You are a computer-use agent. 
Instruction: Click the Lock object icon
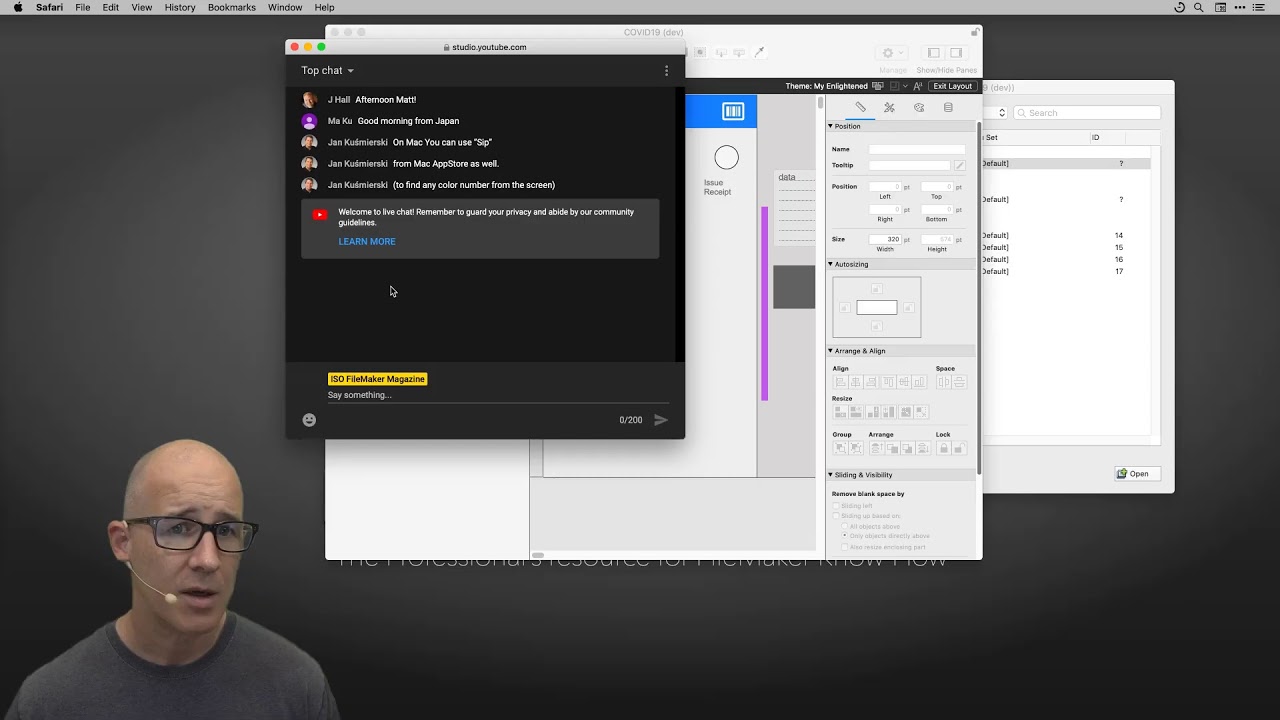click(x=943, y=448)
